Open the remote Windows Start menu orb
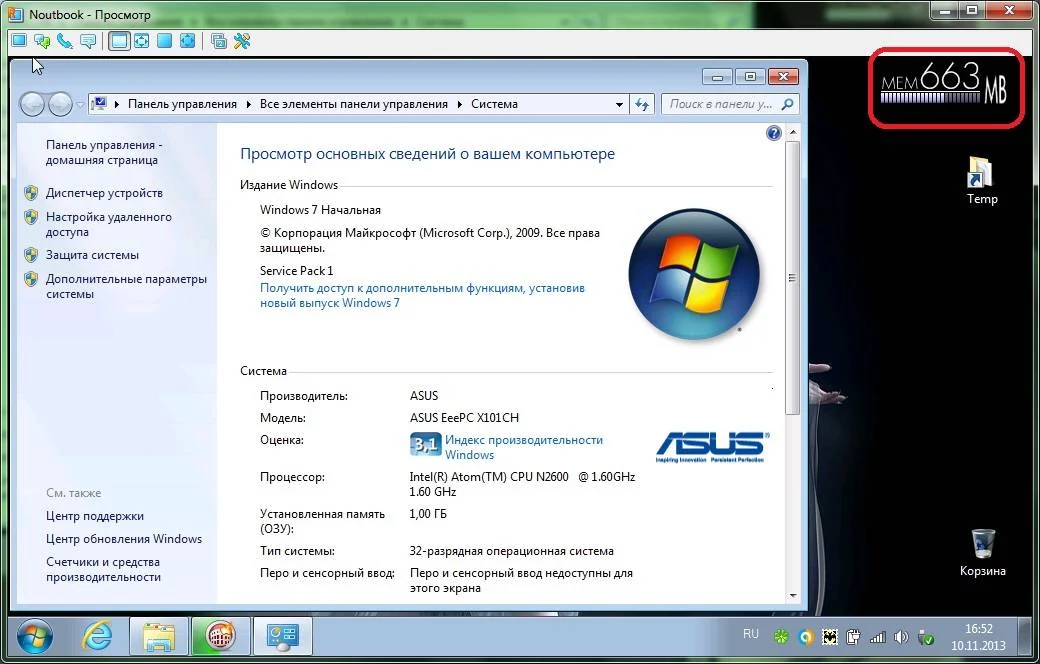This screenshot has width=1040, height=664. pyautogui.click(x=34, y=637)
